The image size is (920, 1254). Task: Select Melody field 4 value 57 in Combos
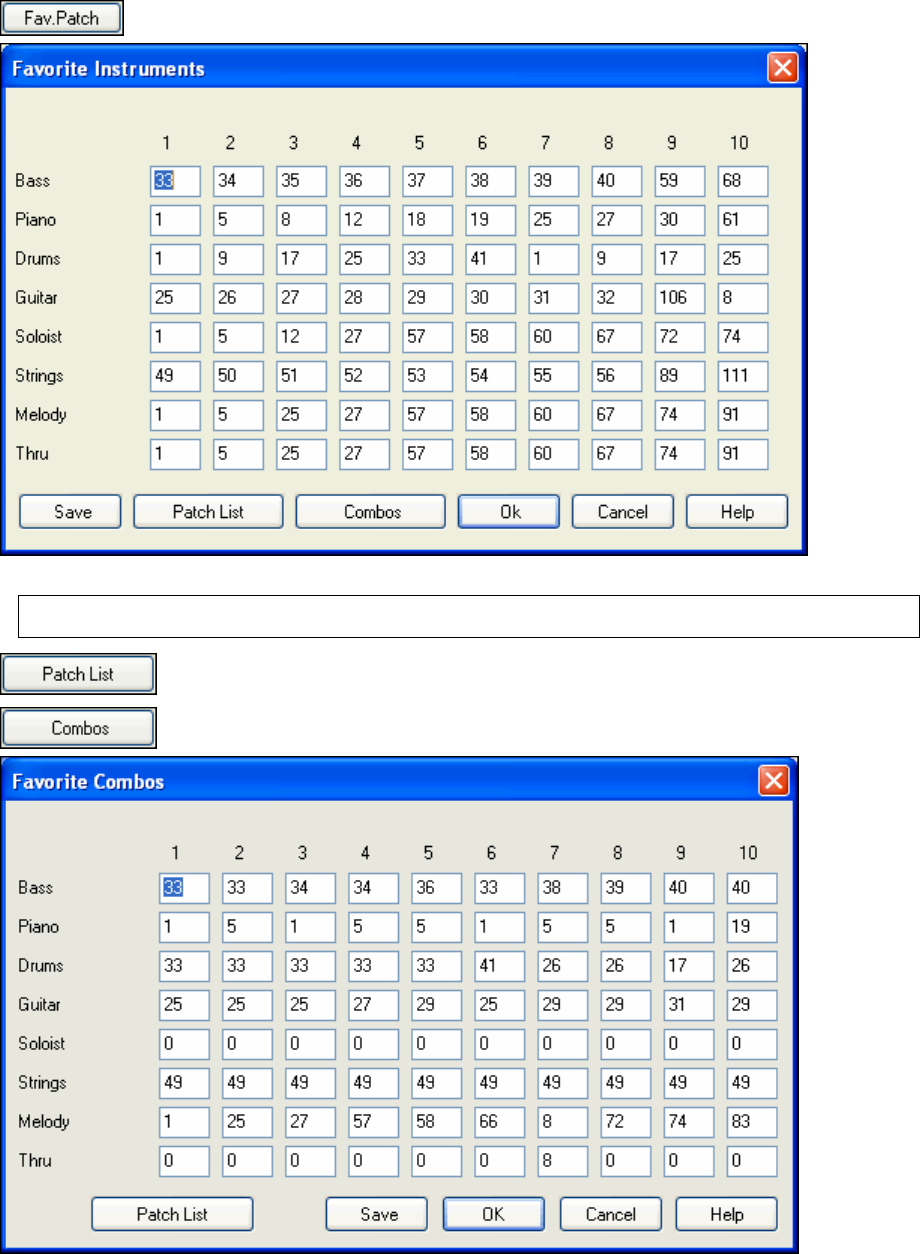pyautogui.click(x=373, y=1122)
